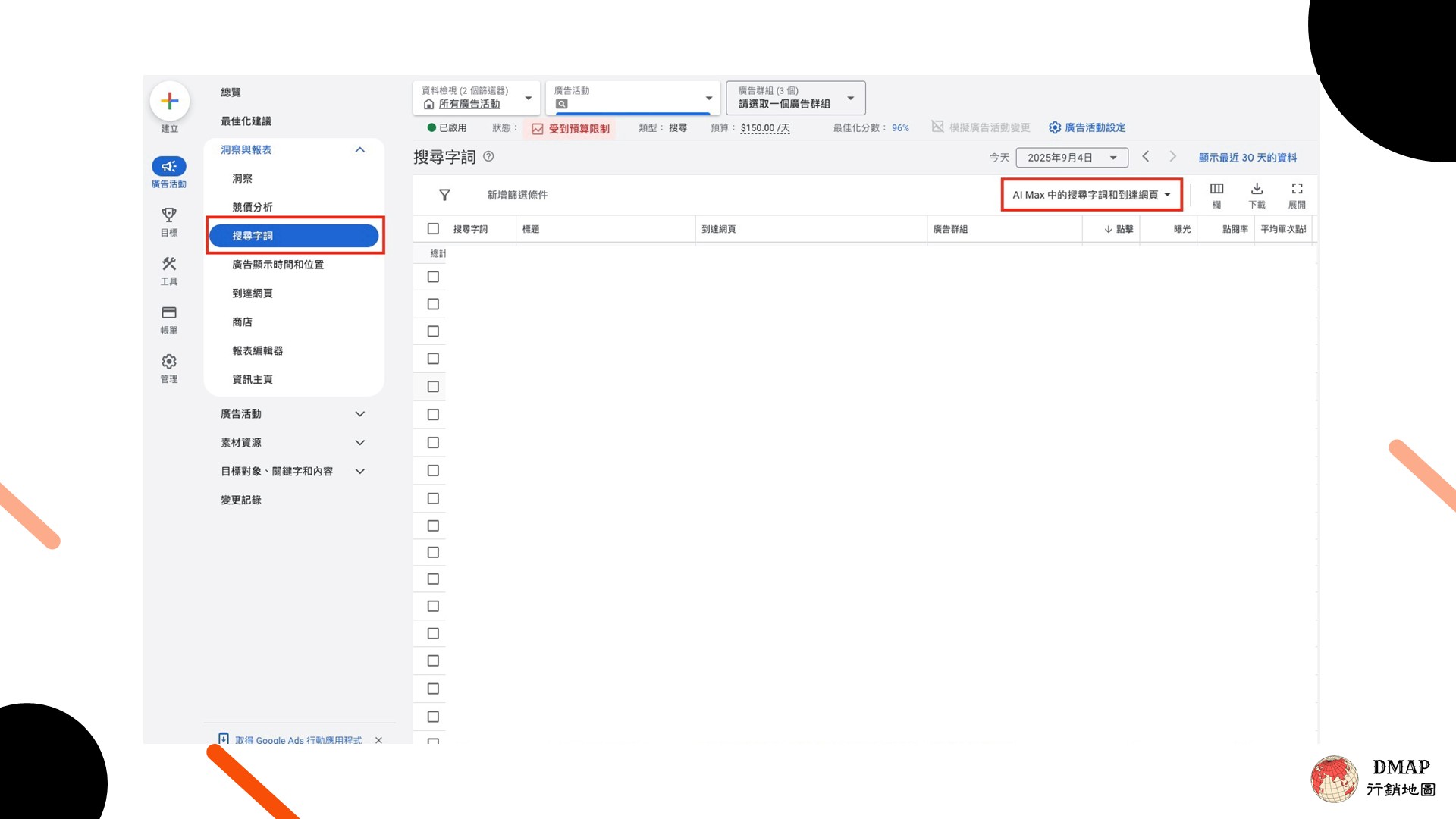This screenshot has width=1456, height=819.
Task: Check the second table row checkbox
Action: pyautogui.click(x=433, y=304)
